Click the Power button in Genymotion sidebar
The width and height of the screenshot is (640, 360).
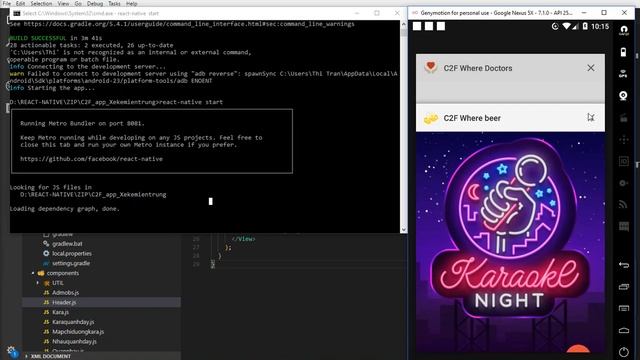tap(624, 351)
